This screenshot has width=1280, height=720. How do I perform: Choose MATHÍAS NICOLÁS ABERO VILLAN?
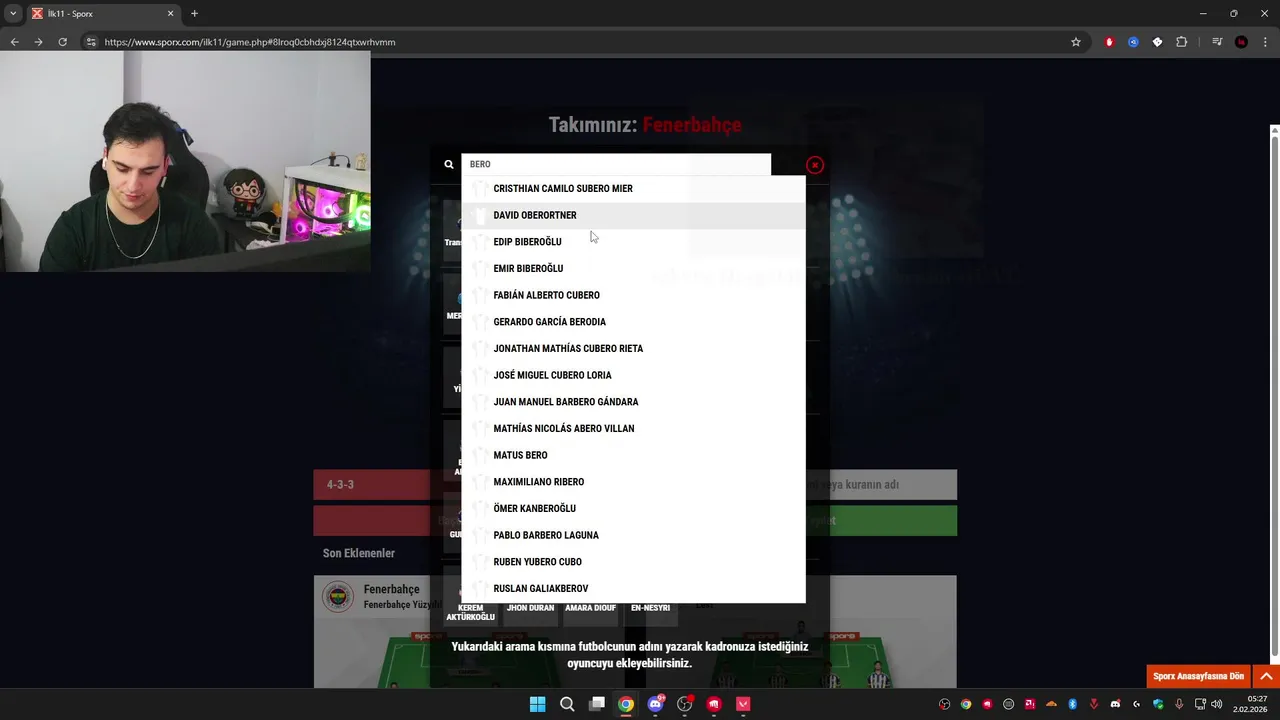tap(634, 428)
